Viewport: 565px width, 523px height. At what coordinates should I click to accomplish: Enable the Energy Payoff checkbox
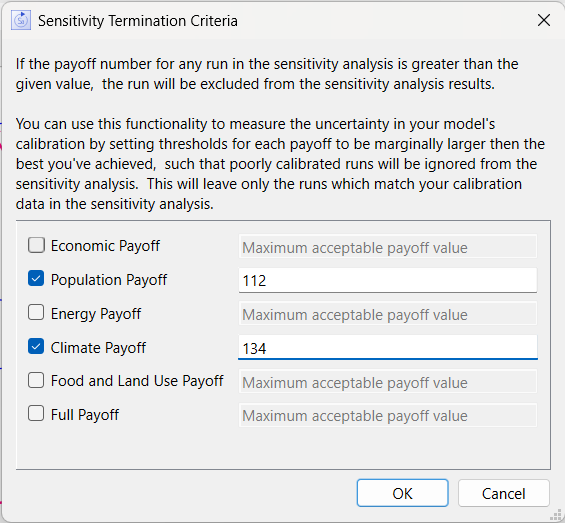[36, 313]
